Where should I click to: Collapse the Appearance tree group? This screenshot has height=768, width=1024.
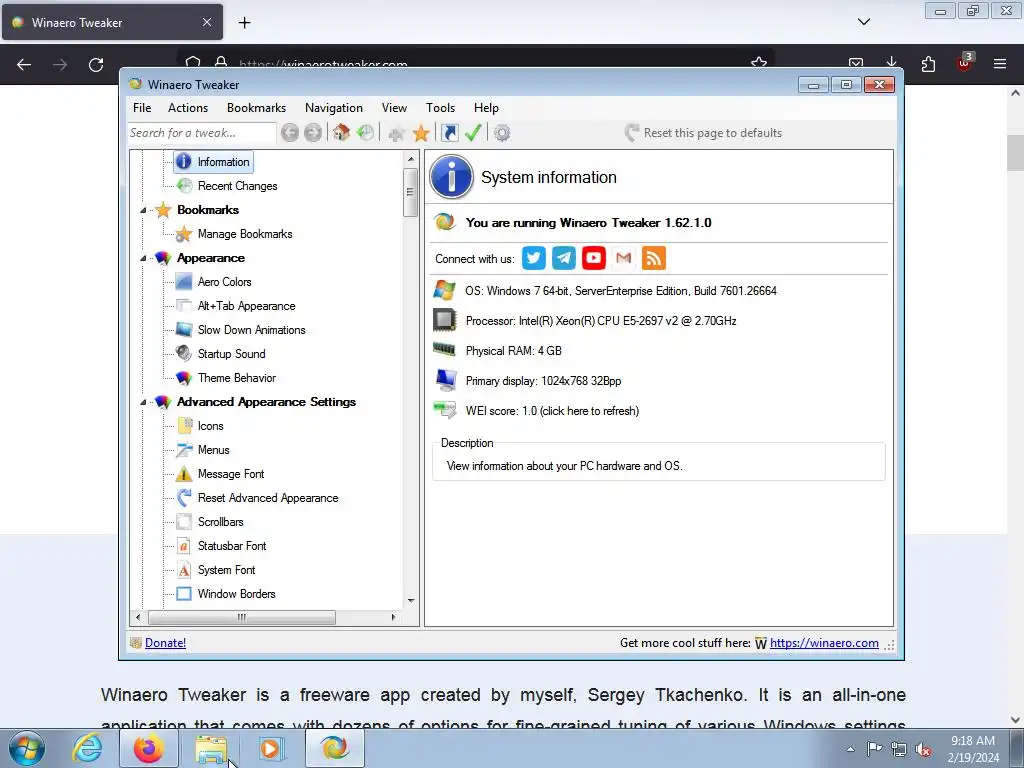pos(143,259)
